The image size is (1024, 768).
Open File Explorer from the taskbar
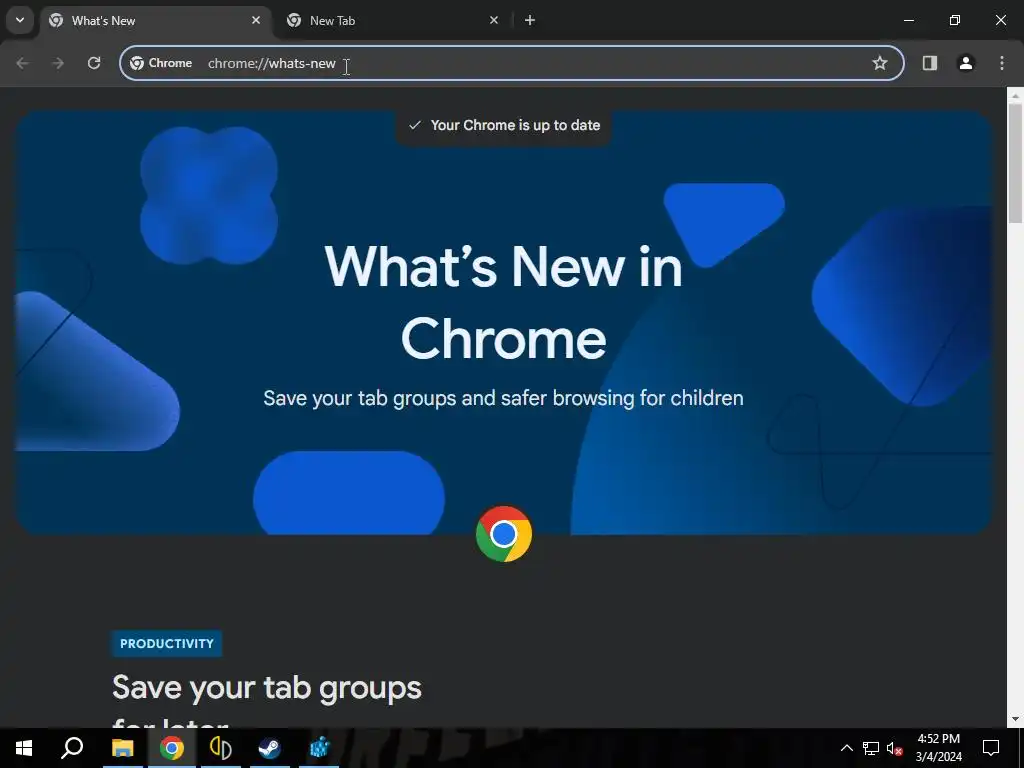point(122,748)
